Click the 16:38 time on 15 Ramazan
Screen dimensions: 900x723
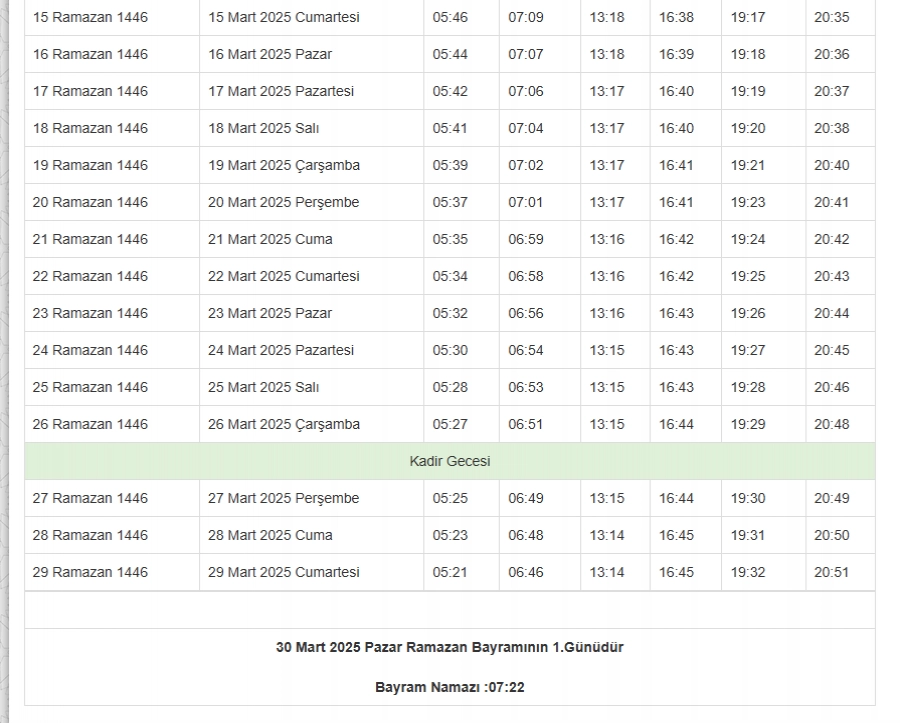pyautogui.click(x=676, y=17)
